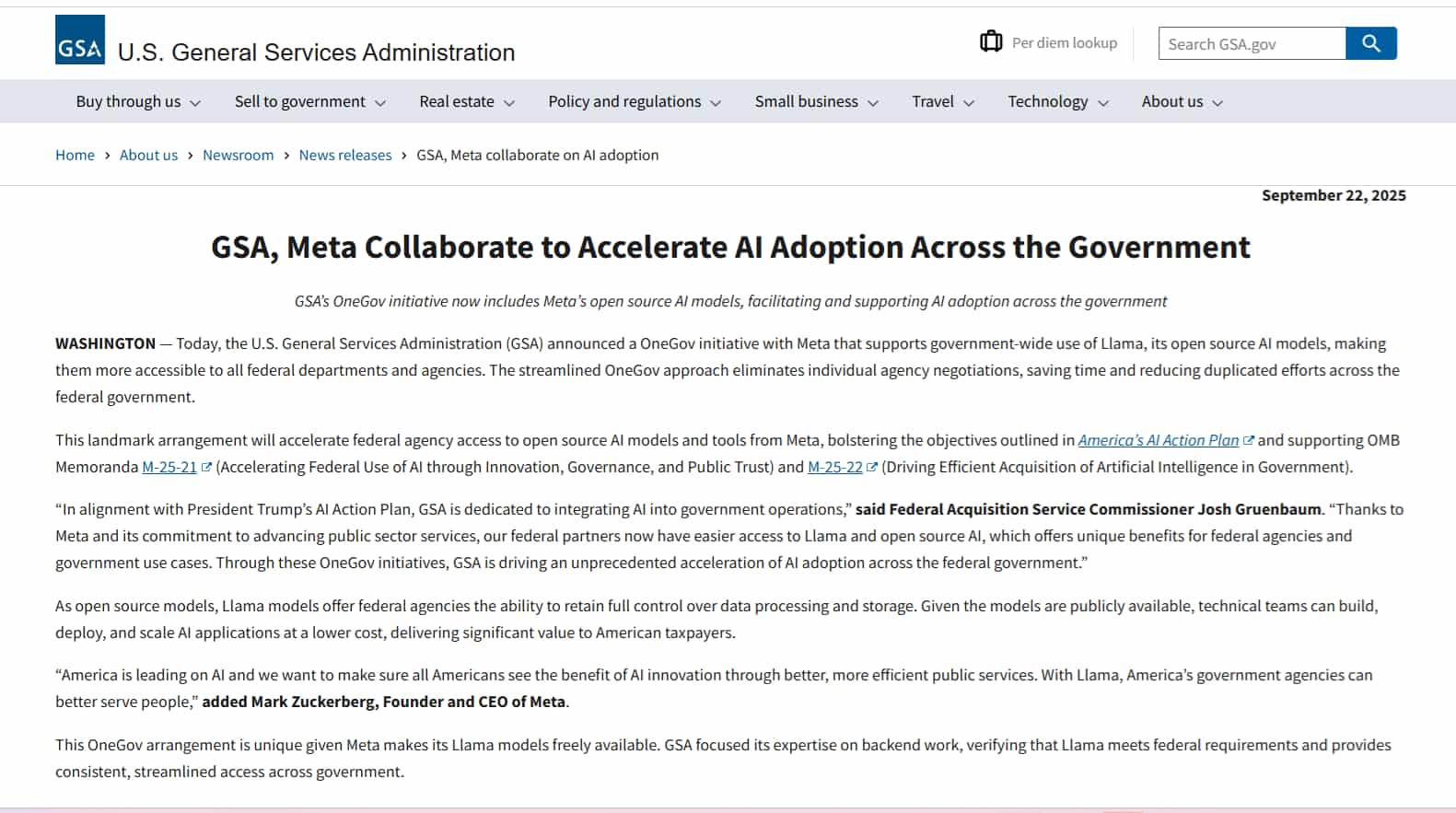
Task: Open the Newsroom breadcrumb link
Action: pos(238,156)
